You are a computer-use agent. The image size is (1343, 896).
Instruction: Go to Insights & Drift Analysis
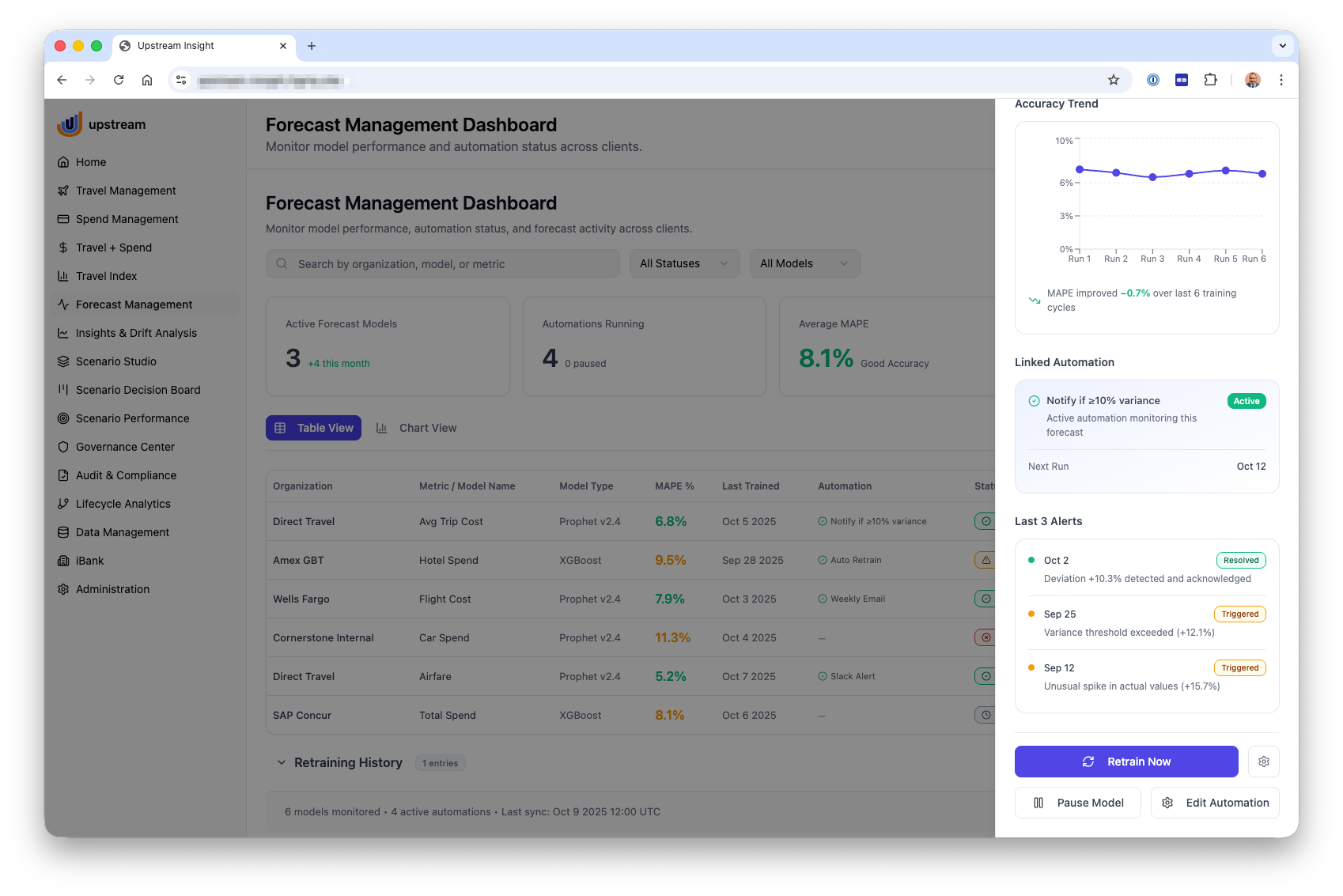(x=136, y=333)
